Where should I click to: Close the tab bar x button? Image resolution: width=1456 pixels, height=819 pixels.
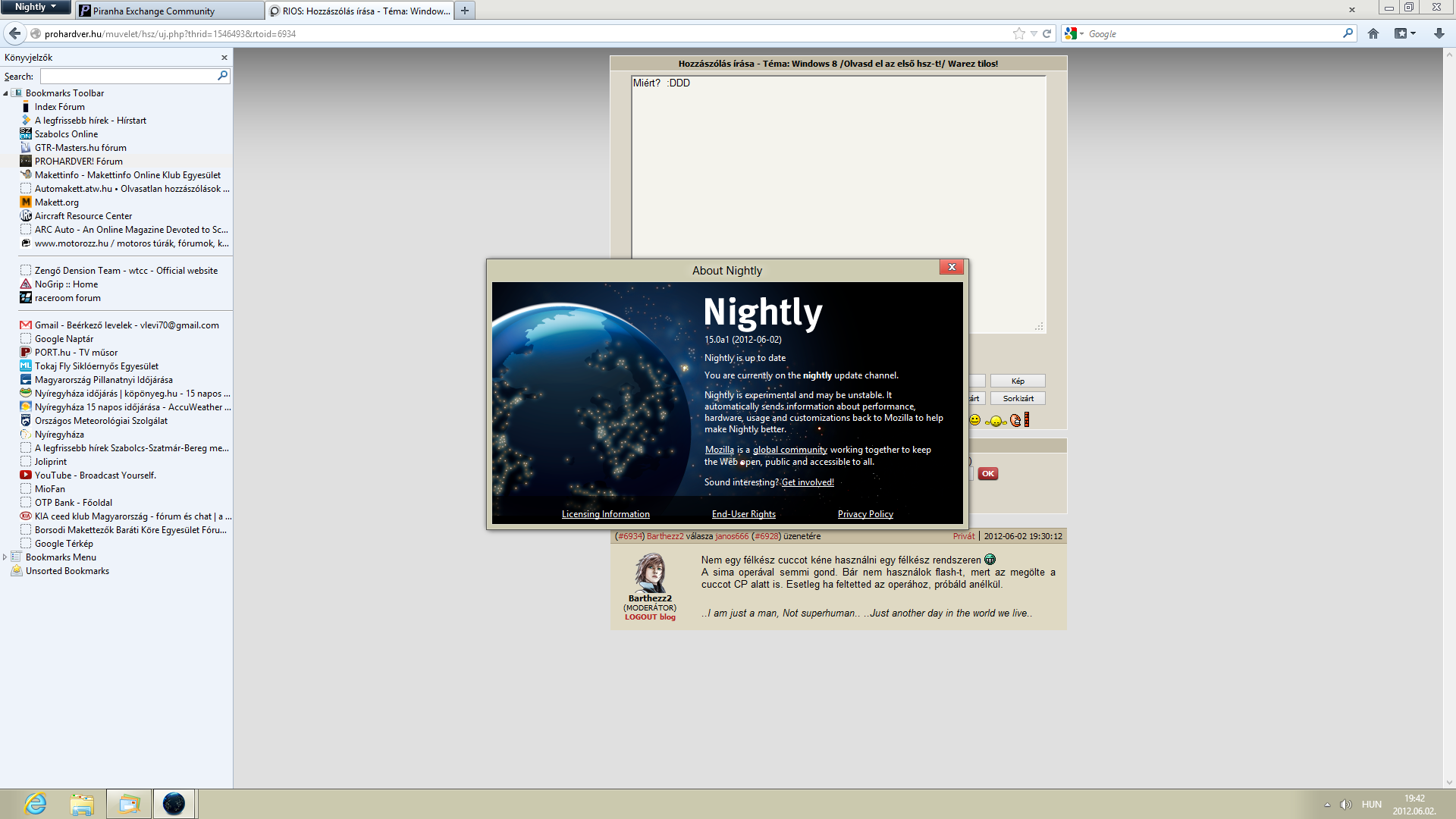pos(1351,11)
